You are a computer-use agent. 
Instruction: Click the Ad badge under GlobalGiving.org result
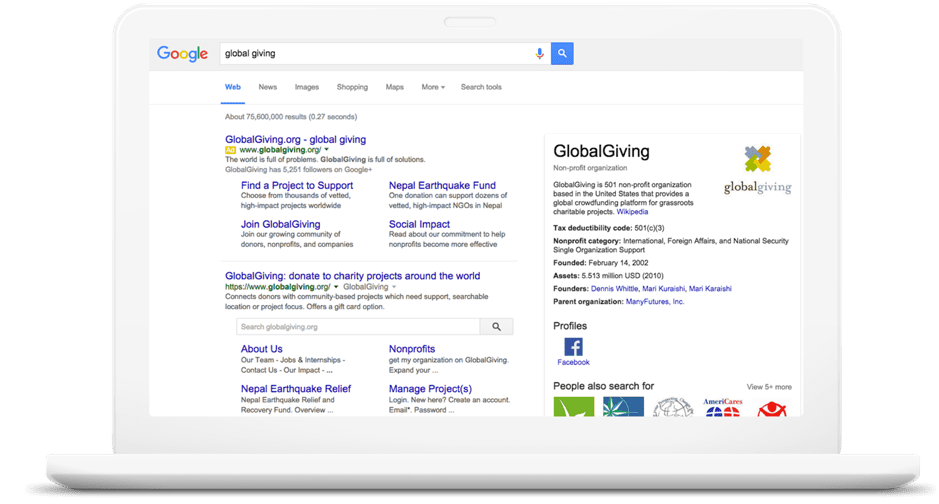[231, 150]
